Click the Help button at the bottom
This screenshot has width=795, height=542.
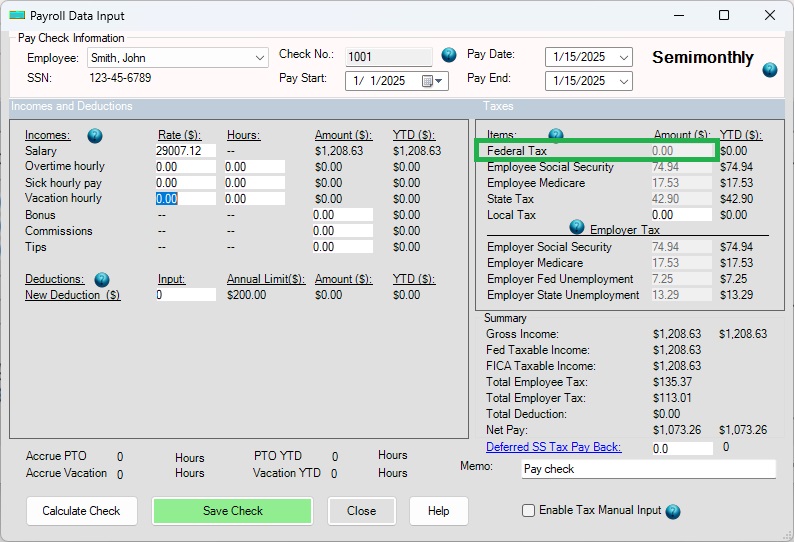click(438, 511)
